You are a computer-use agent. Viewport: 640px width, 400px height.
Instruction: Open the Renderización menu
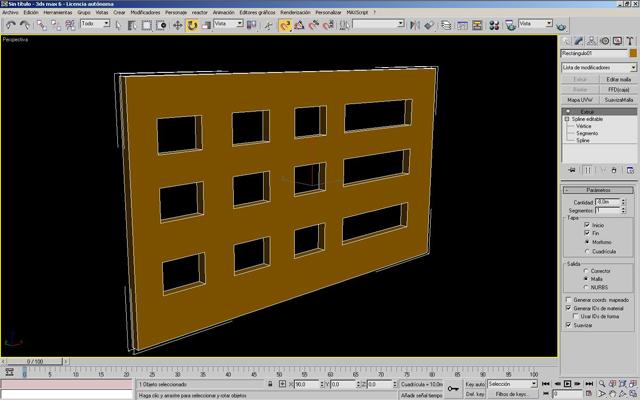coord(295,13)
